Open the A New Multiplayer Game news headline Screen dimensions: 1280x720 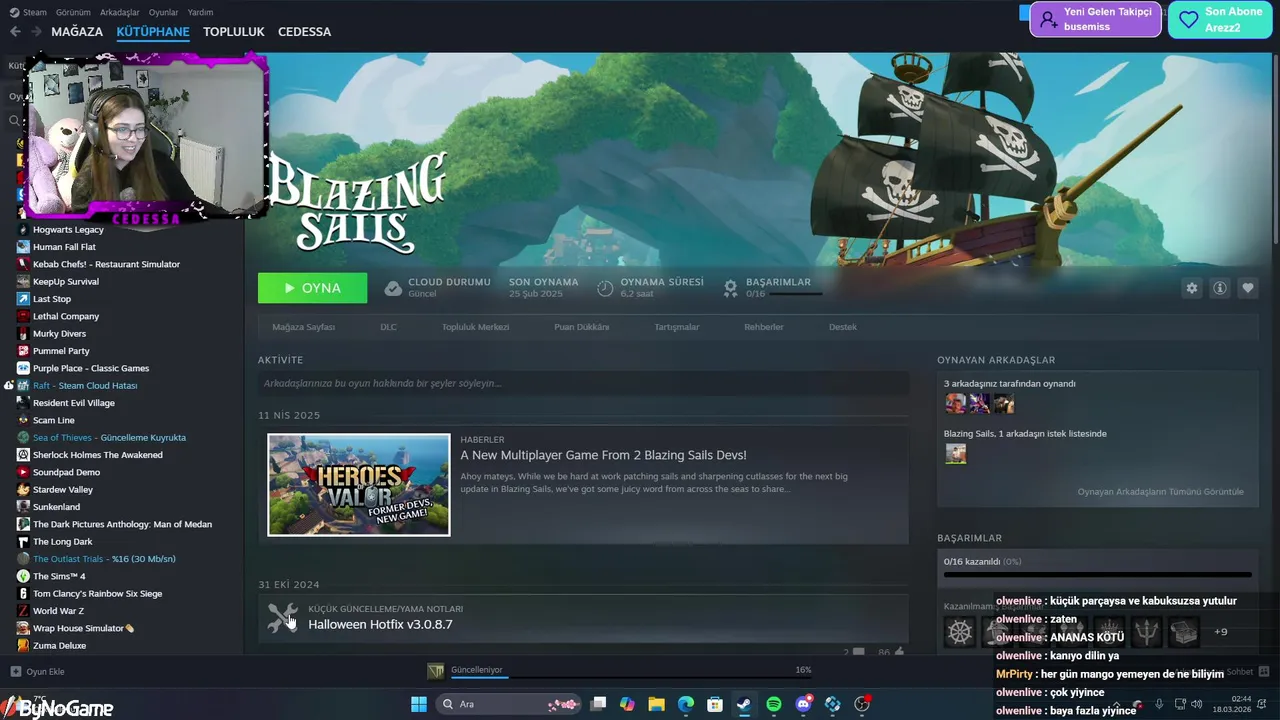603,455
